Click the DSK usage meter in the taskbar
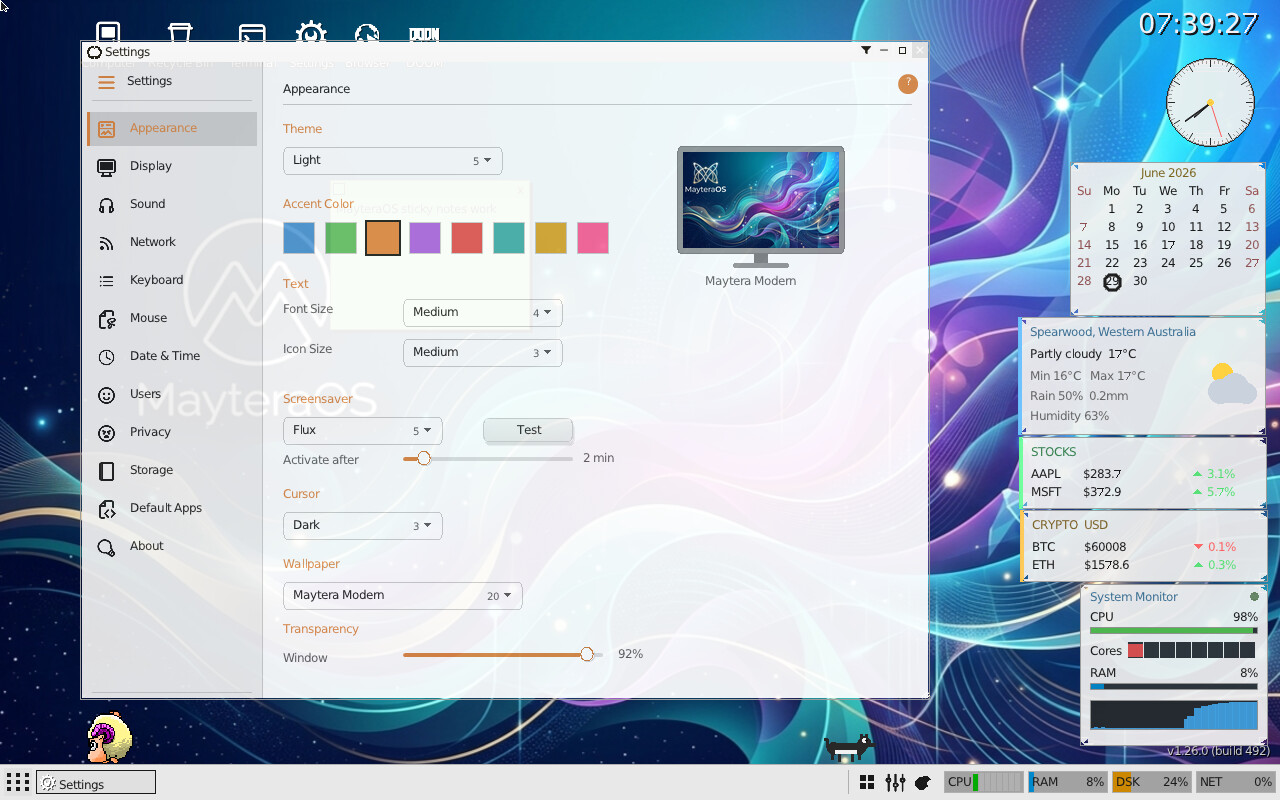This screenshot has height=800, width=1280. coord(1151,782)
